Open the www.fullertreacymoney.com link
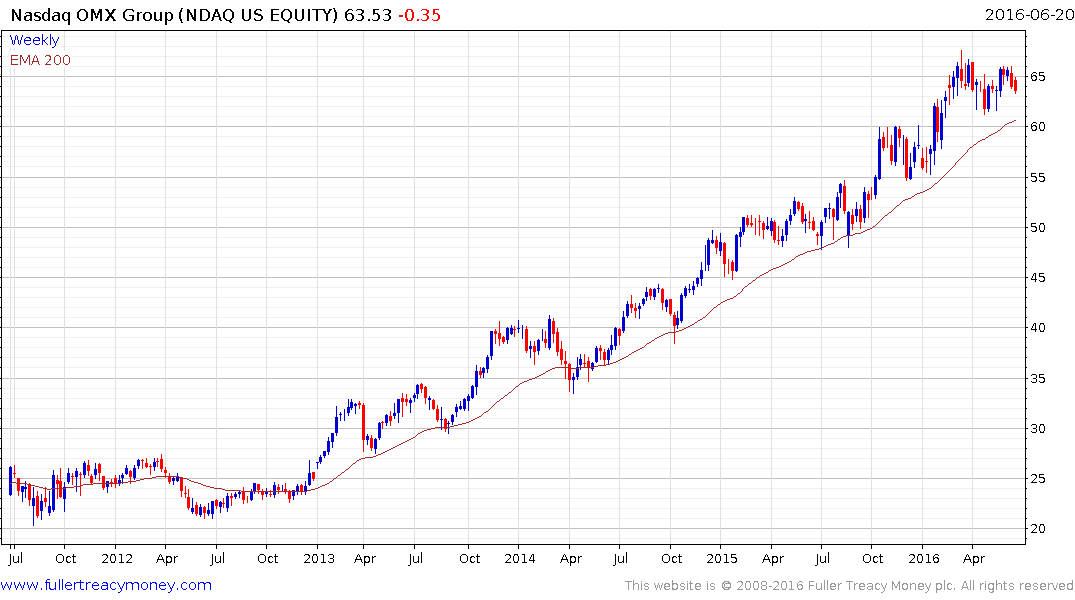The width and height of the screenshot is (1075, 600). (106, 586)
